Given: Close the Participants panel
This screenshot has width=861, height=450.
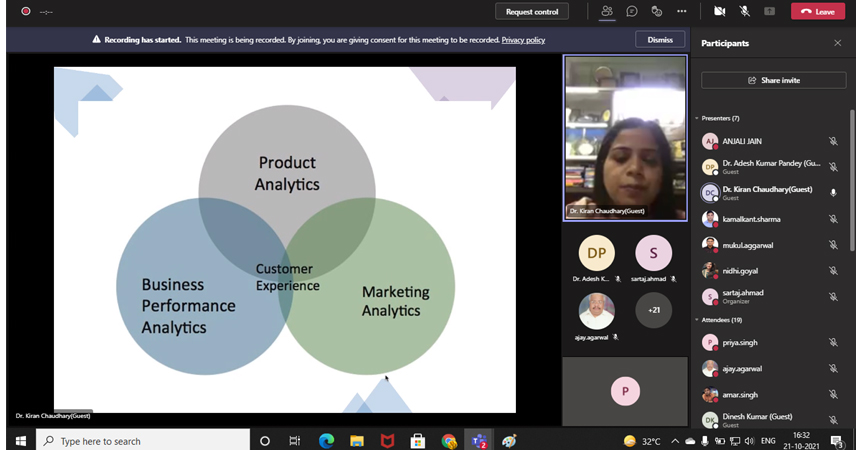Looking at the screenshot, I should coord(838,43).
